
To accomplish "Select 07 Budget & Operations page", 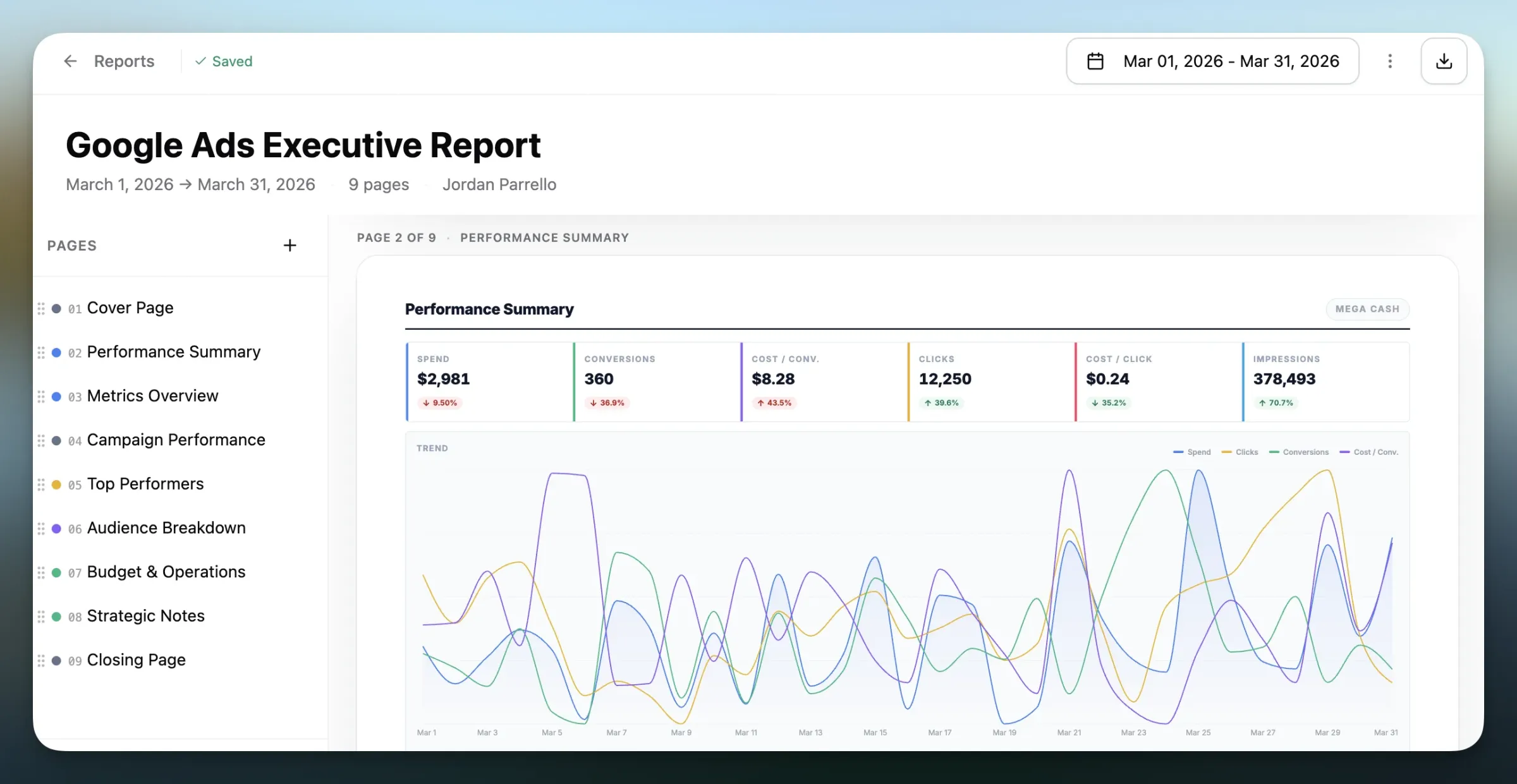I will click(180, 572).
